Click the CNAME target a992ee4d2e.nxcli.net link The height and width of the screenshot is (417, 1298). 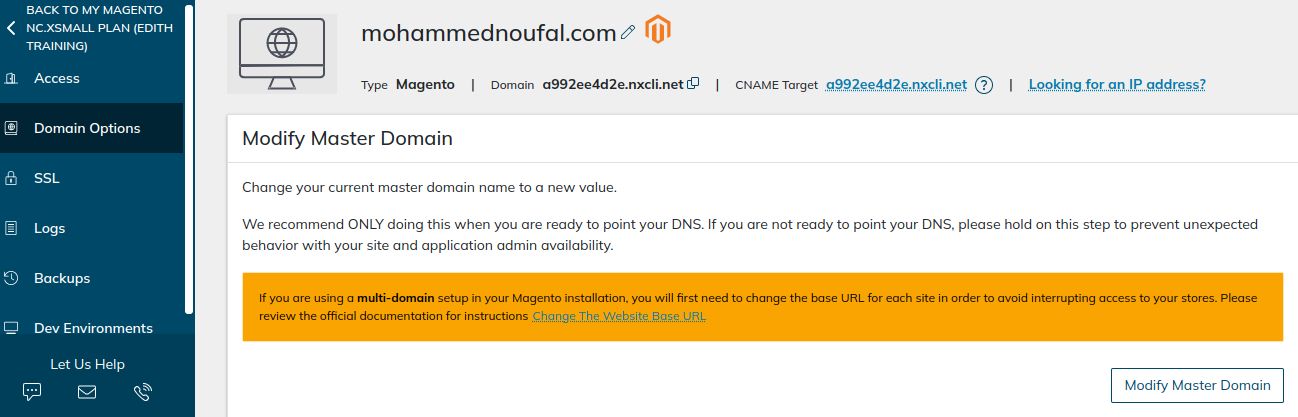(896, 85)
